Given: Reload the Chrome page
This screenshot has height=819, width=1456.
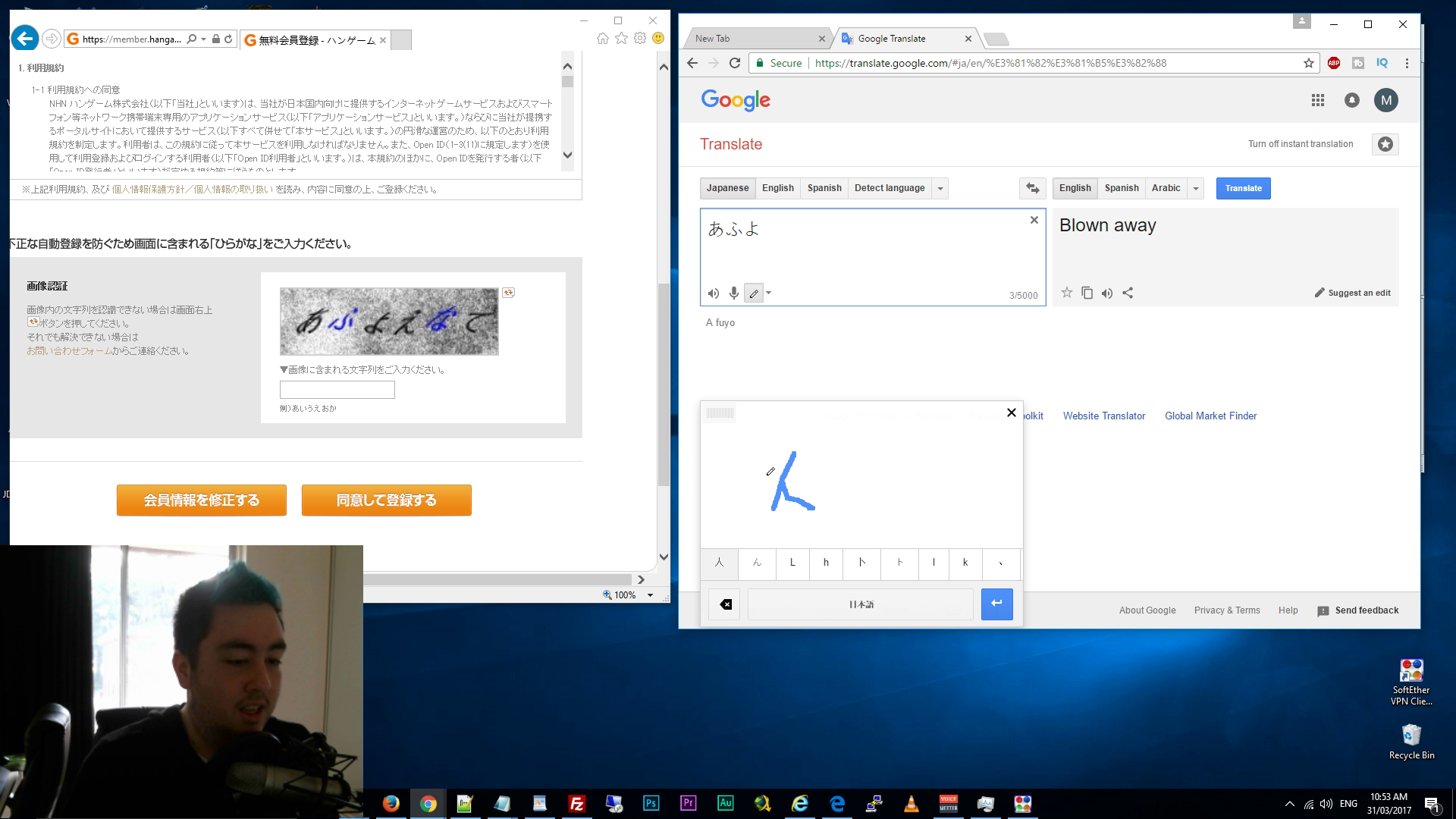Looking at the screenshot, I should click(x=734, y=63).
